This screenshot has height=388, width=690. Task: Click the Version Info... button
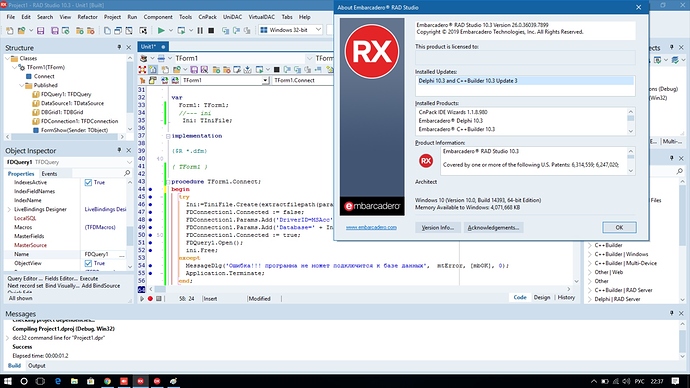[x=437, y=227]
